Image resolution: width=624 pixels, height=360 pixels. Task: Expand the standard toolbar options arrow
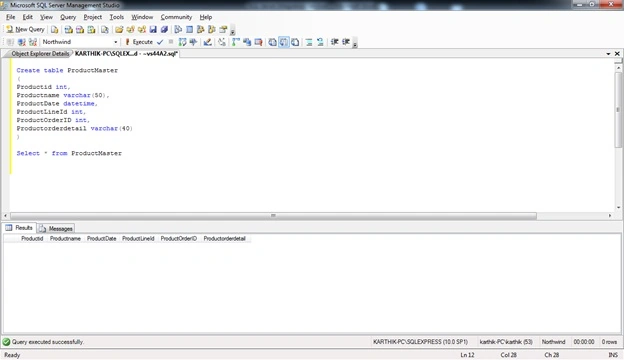click(232, 30)
